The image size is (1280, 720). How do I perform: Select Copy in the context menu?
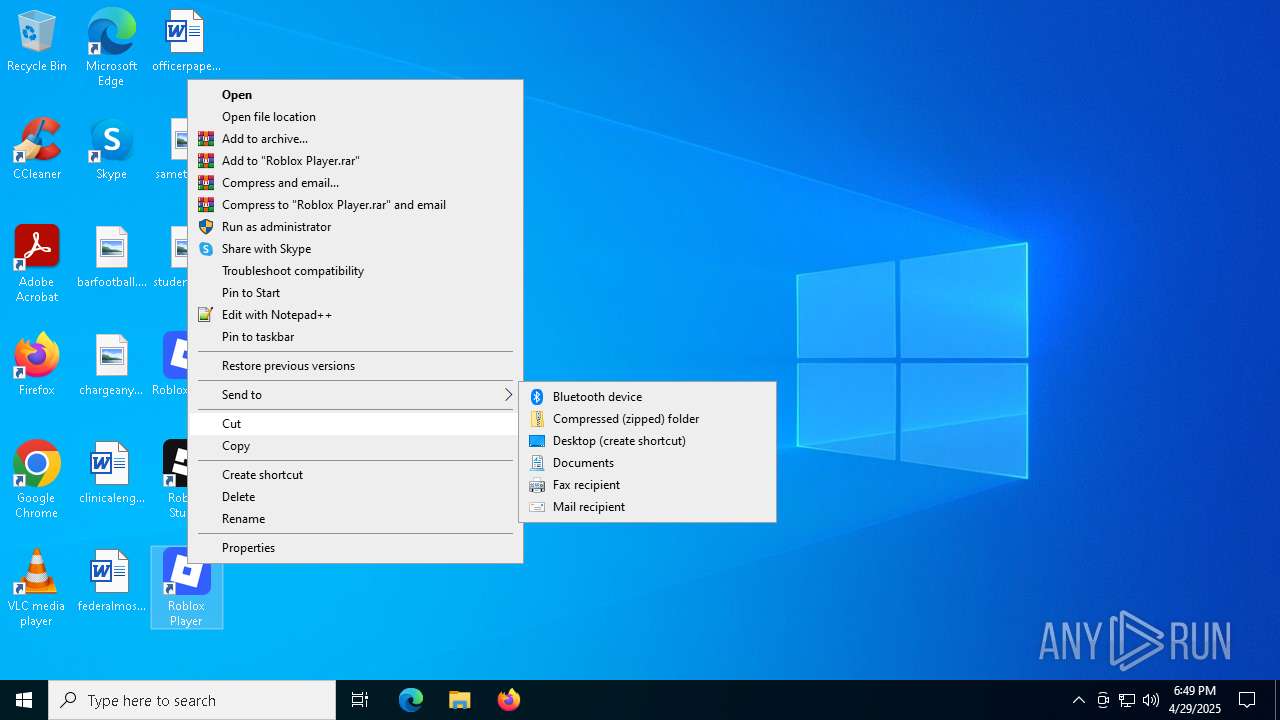(355, 446)
